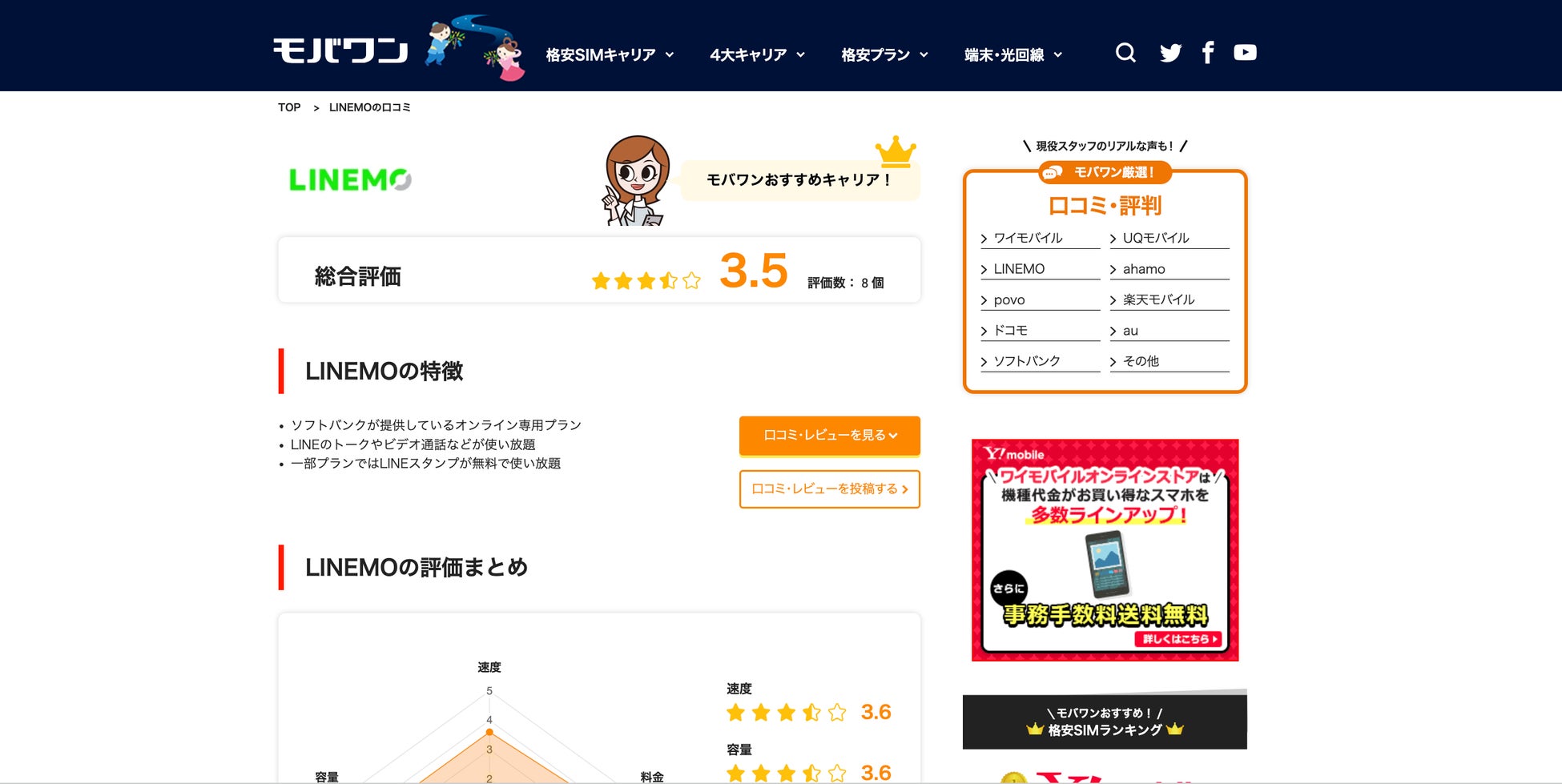Viewport: 1562px width, 784px height.
Task: Expand the 格安SIMキャリア menu
Action: coord(610,54)
